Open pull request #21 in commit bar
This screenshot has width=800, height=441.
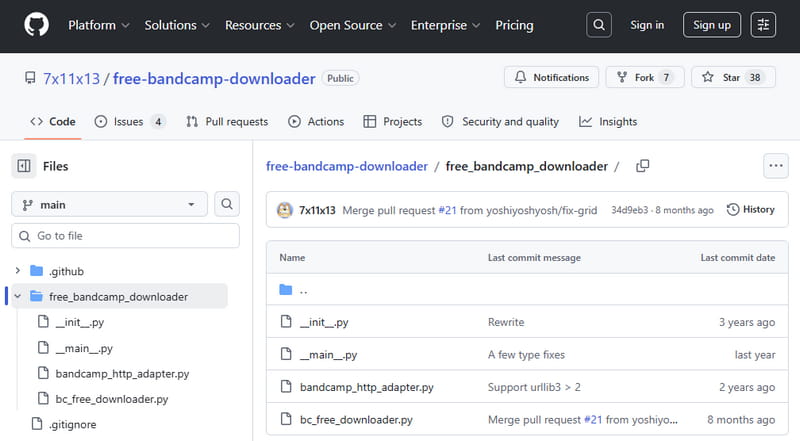(x=447, y=210)
